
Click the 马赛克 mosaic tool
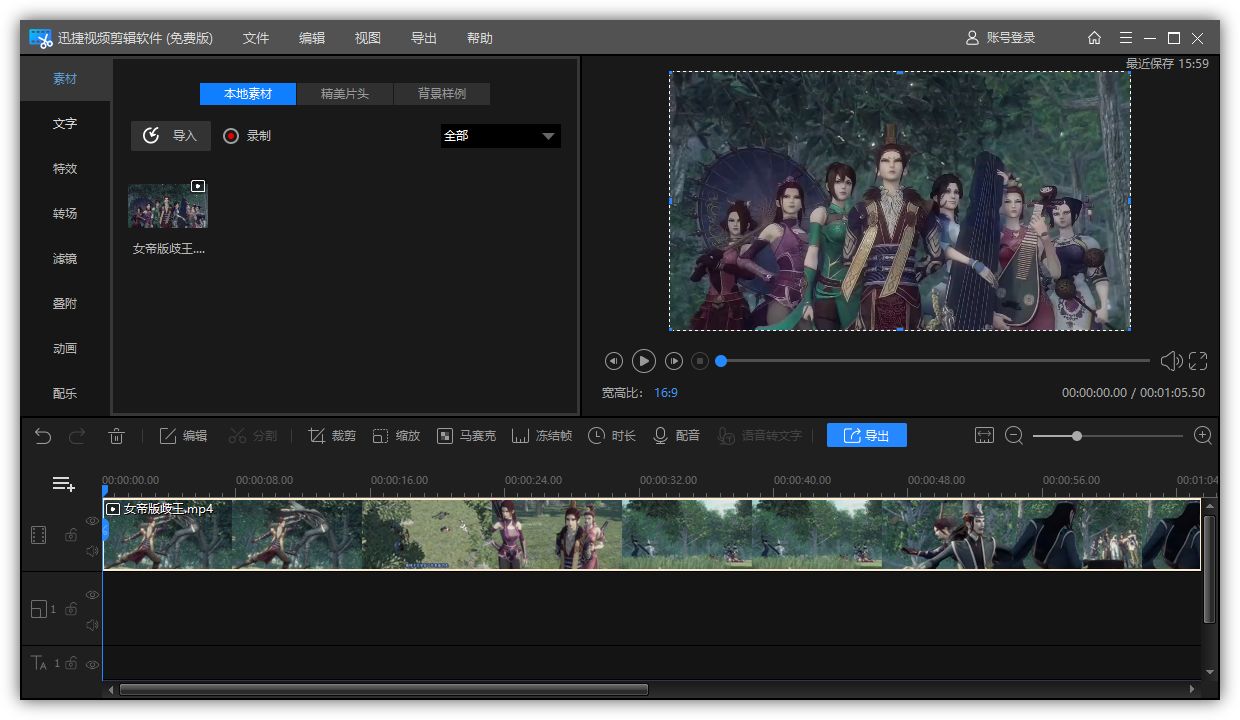[x=466, y=436]
